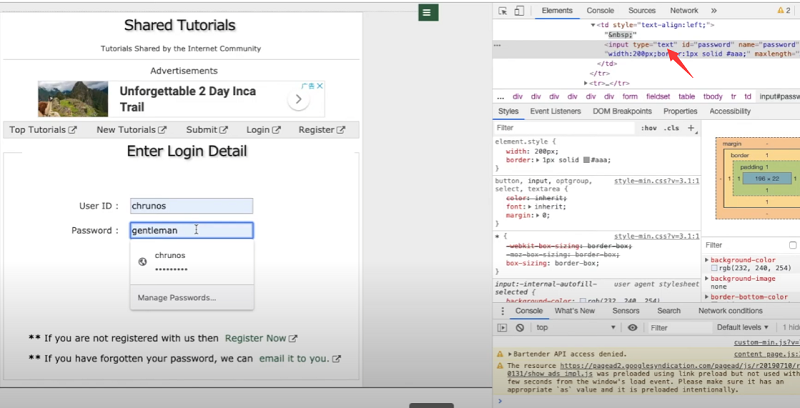
Task: Toggle the .cls element classes option
Action: [671, 128]
